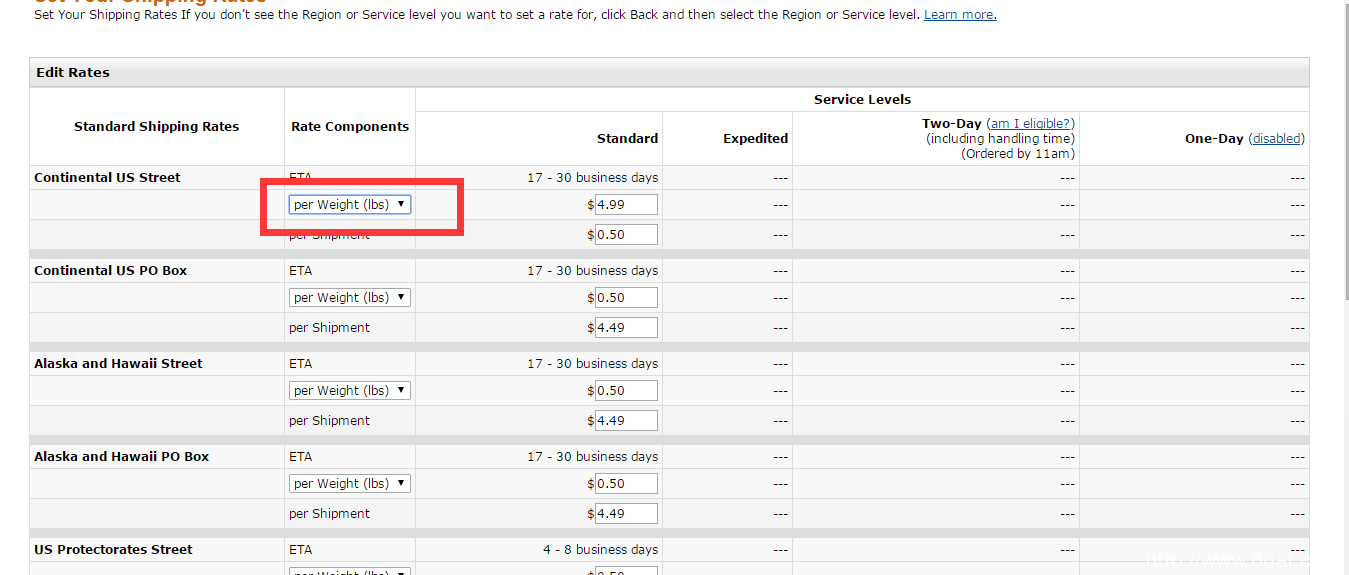1349x575 pixels.
Task: Click the 'am I eligible?' Two-Day link
Action: 1030,123
